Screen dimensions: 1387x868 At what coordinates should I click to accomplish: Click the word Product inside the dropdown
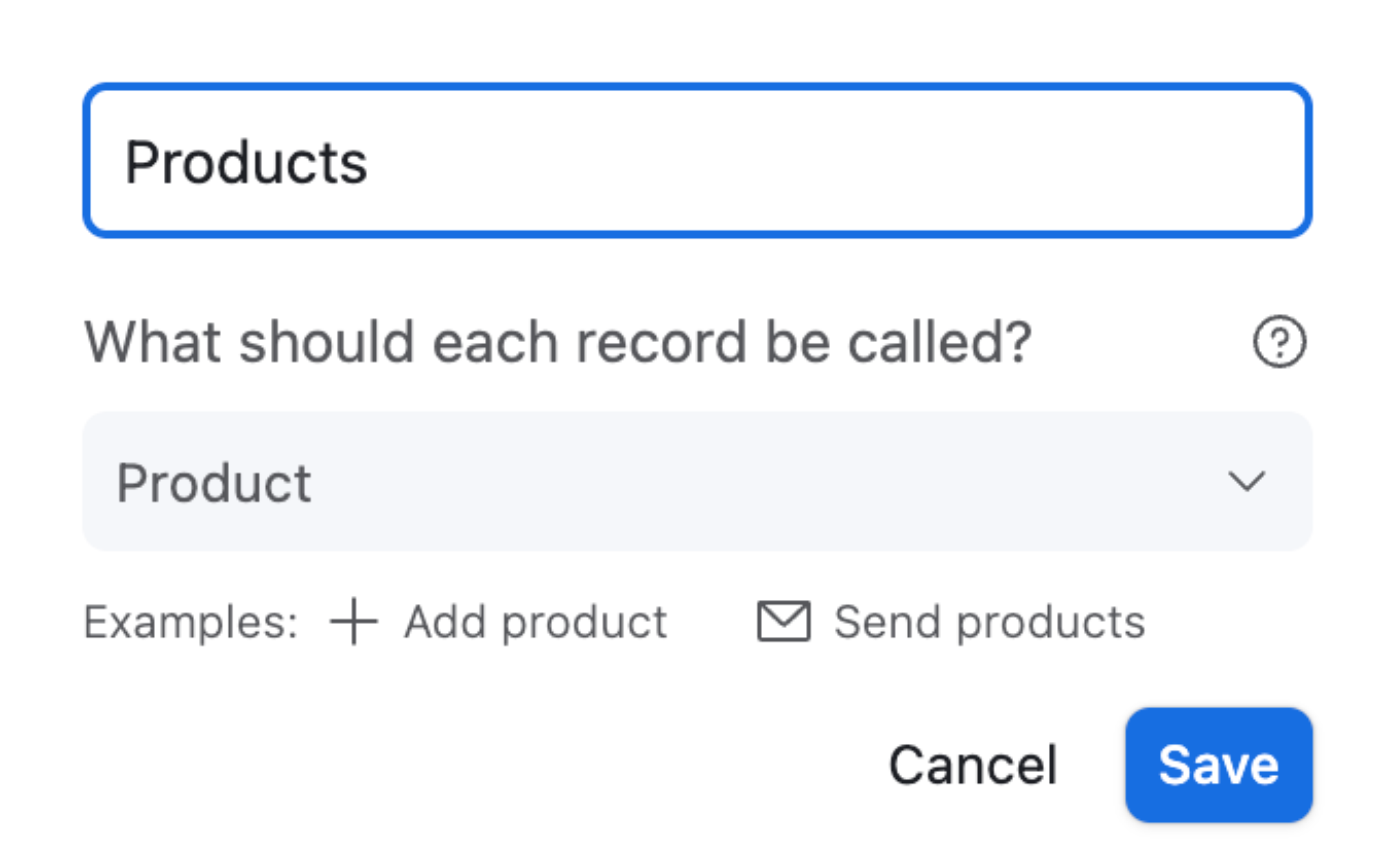214,483
